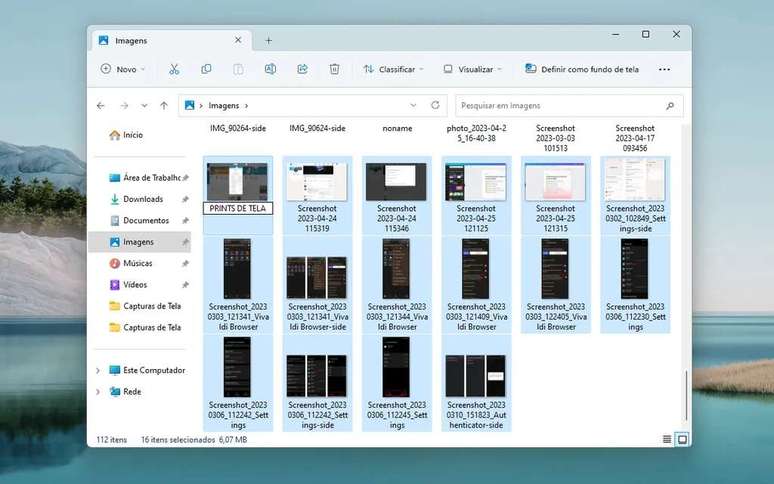Image resolution: width=774 pixels, height=484 pixels.
Task: Switch to large thumbnails view icon
Action: [682, 439]
